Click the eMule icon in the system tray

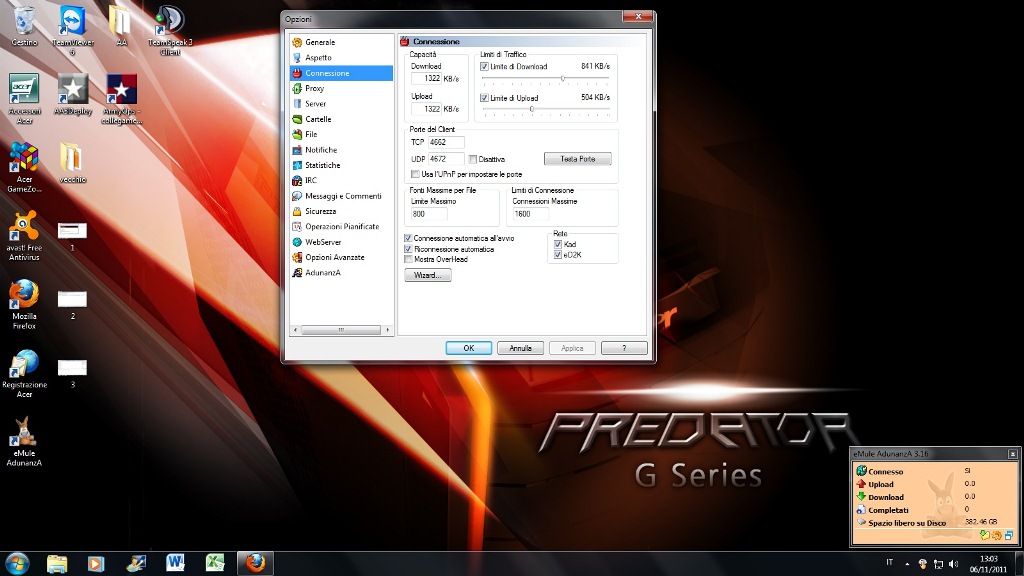coord(922,564)
